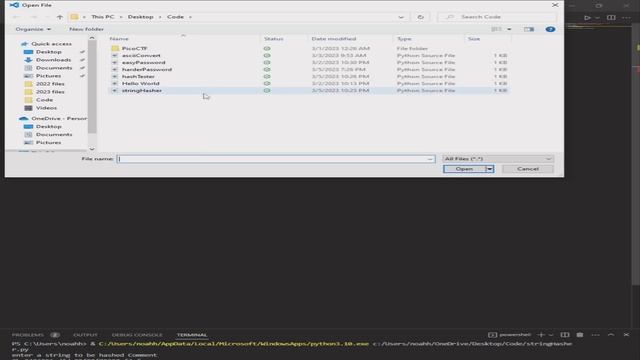Create a New folder
Image resolution: width=640 pixels, height=360 pixels.
(x=86, y=29)
